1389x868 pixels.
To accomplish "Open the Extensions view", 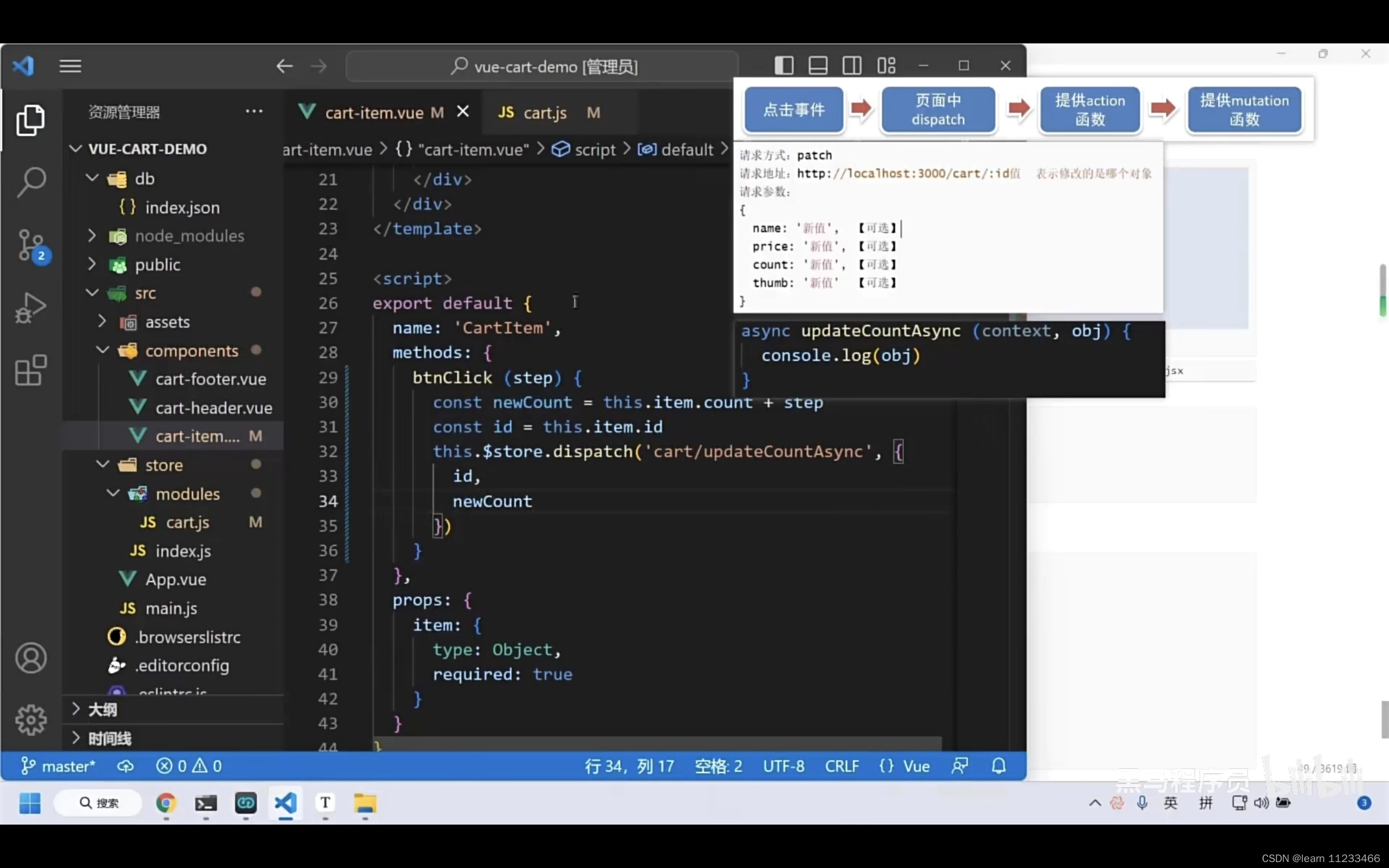I will 31,371.
